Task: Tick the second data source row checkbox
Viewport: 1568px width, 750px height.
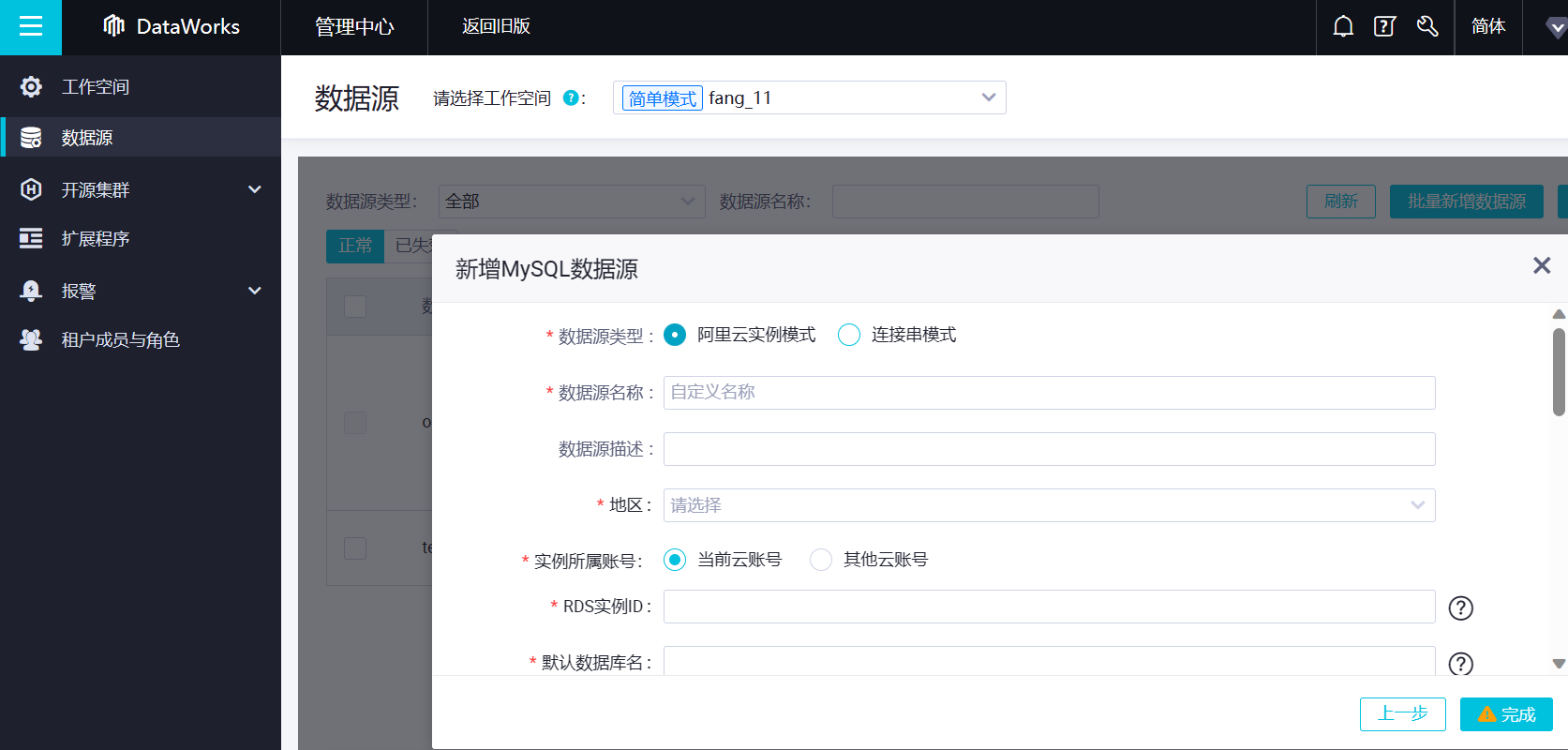Action: [355, 547]
